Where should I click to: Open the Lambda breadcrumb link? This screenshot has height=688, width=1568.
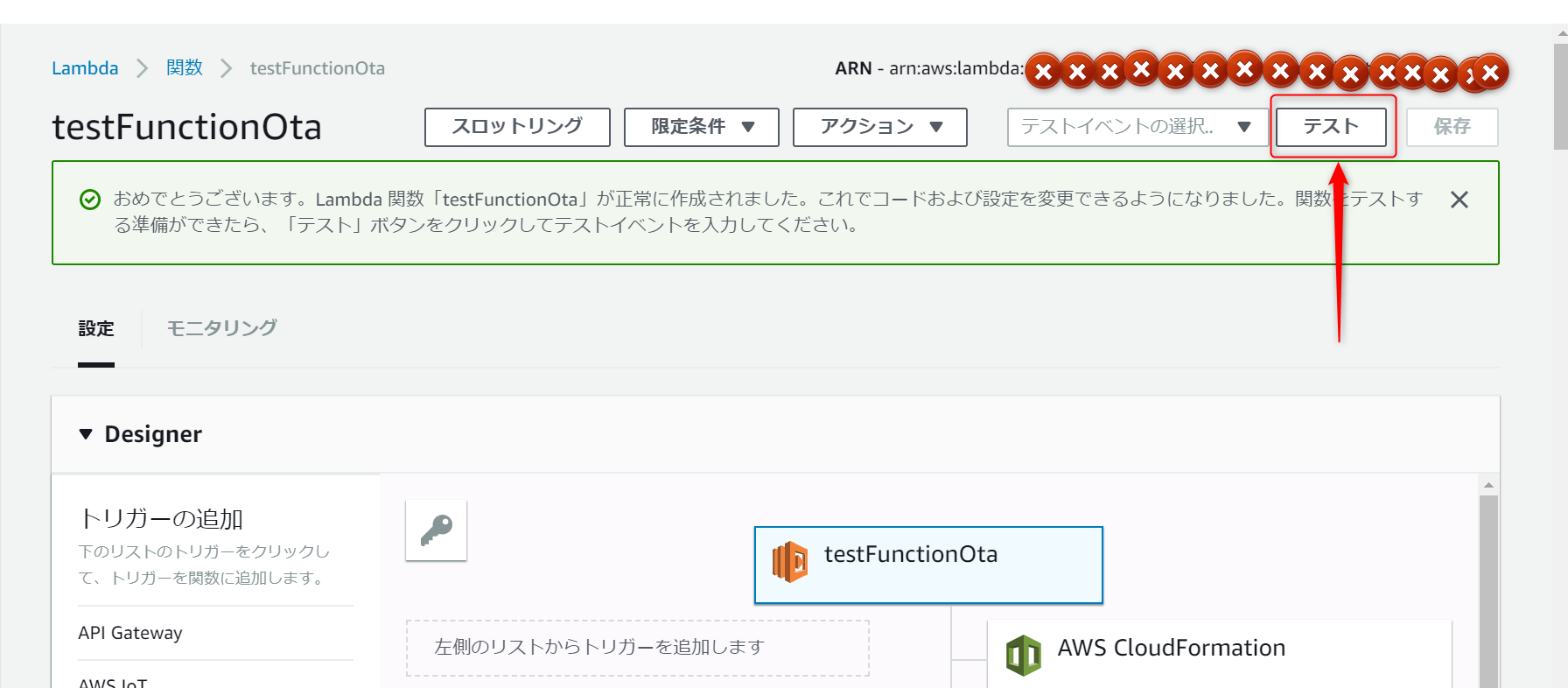85,68
